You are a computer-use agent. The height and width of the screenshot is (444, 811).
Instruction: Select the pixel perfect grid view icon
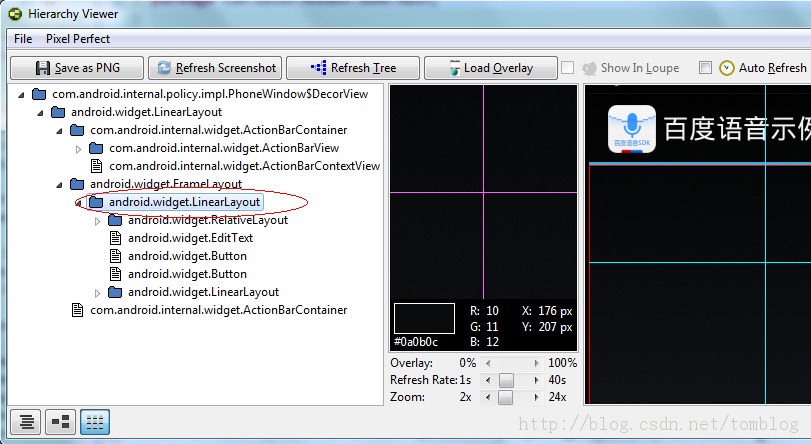(94, 422)
